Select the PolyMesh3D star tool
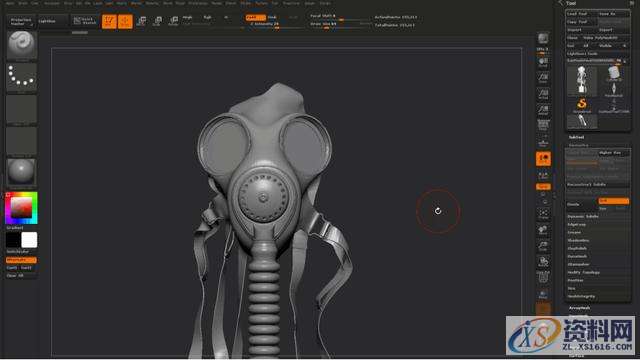This screenshot has width=640, height=360. (613, 89)
